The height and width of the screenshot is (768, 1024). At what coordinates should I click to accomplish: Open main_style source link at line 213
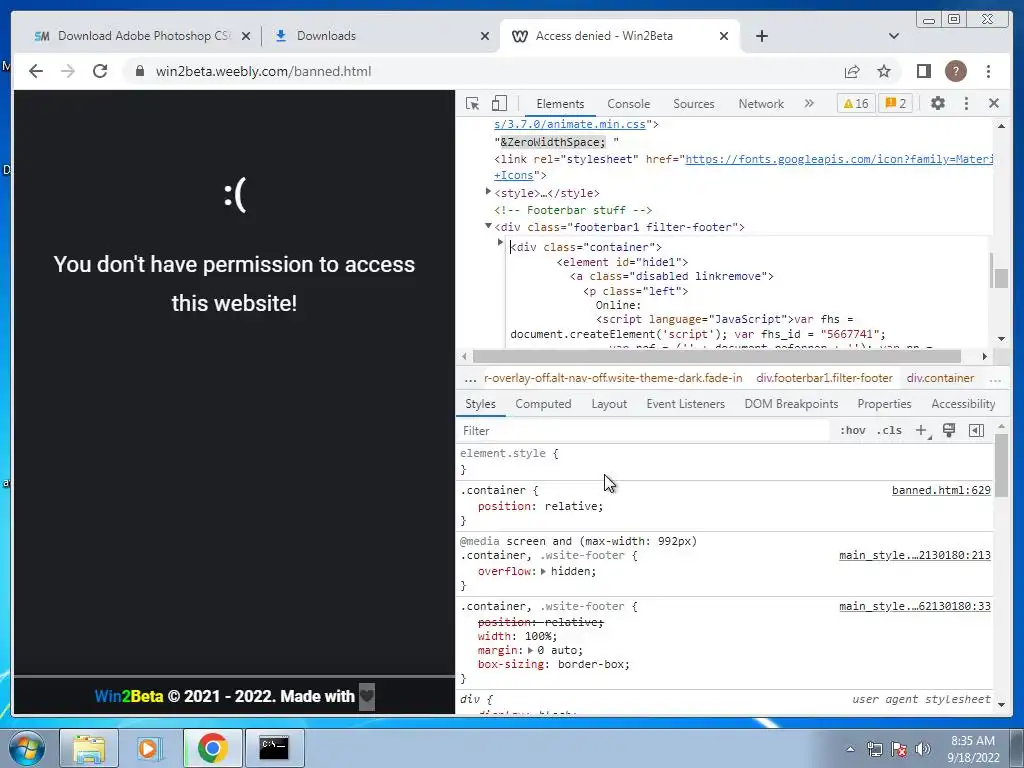914,556
